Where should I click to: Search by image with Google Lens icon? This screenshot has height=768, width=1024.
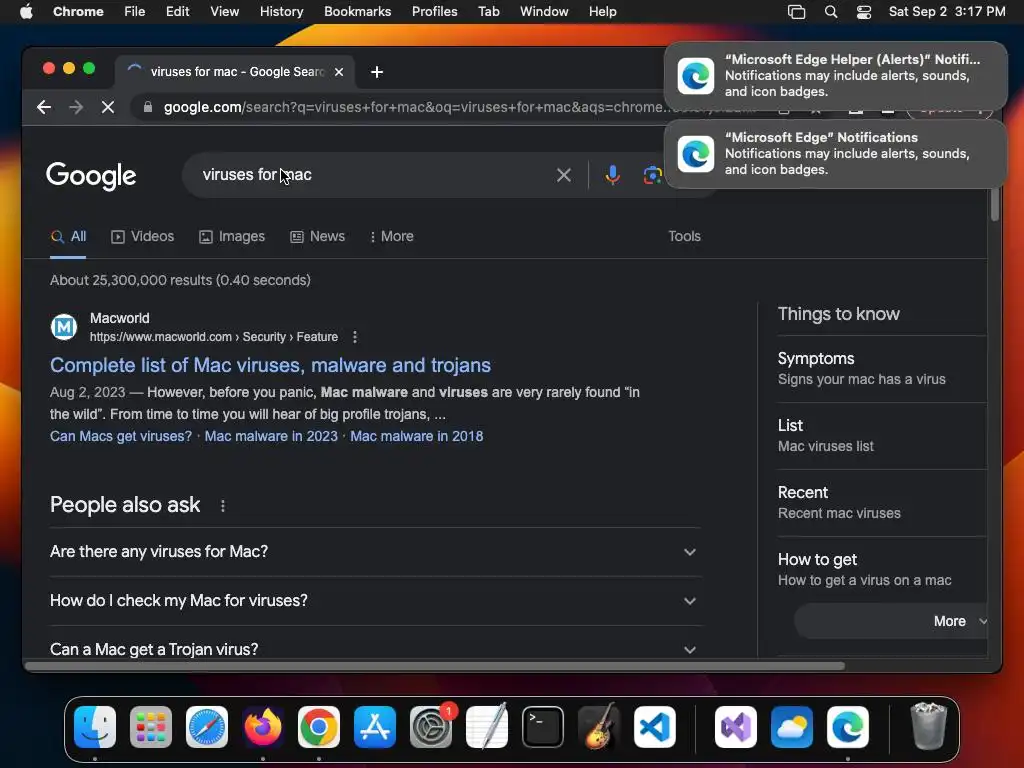[652, 174]
